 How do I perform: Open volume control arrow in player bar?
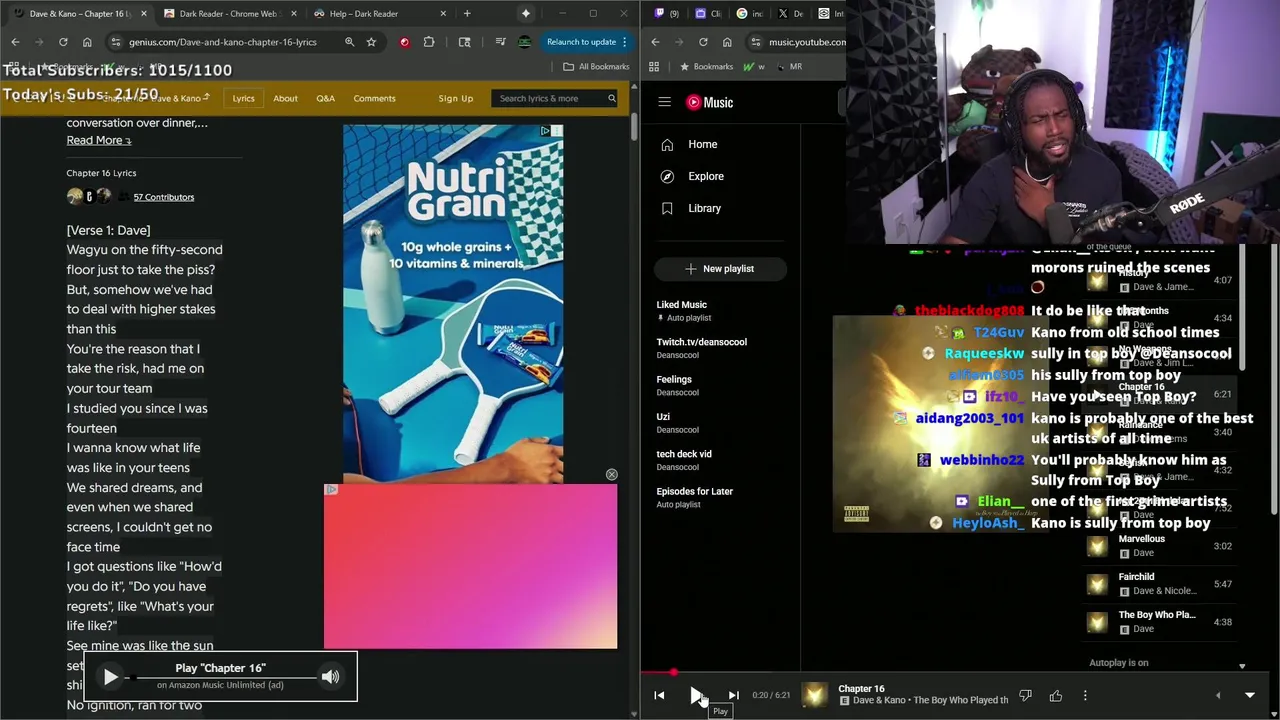(x=1218, y=695)
